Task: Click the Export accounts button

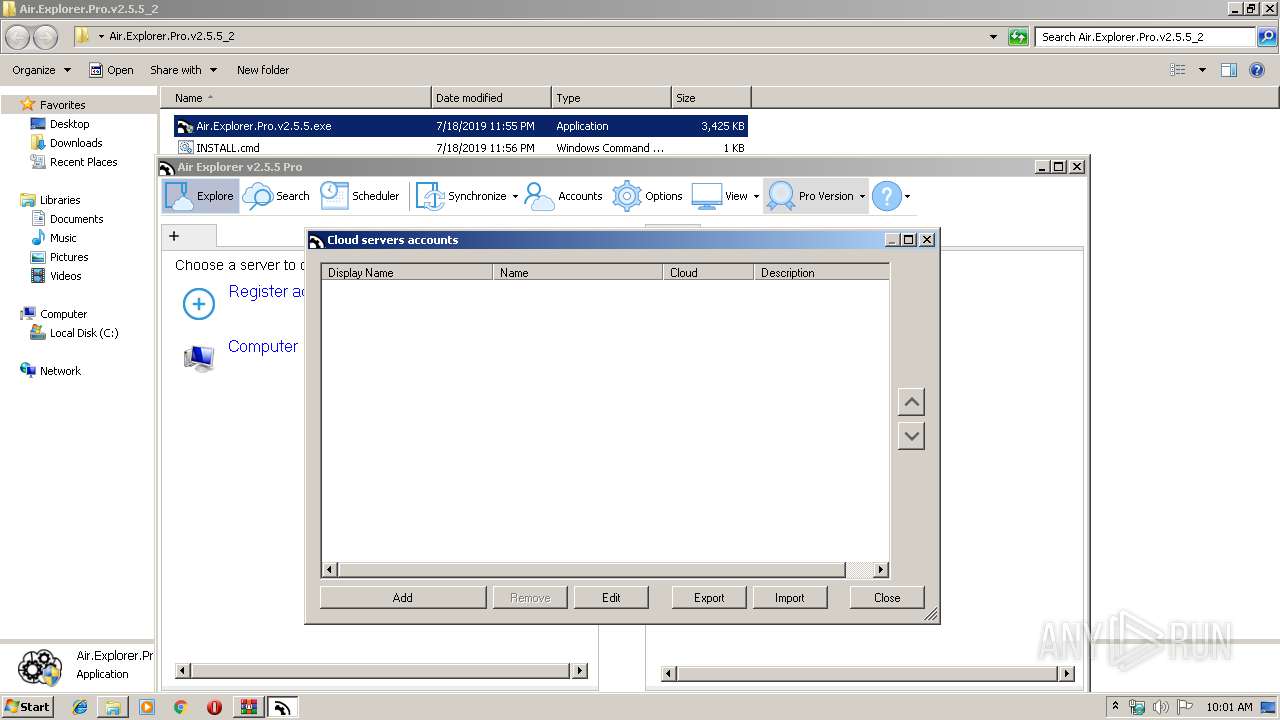Action: click(x=709, y=597)
